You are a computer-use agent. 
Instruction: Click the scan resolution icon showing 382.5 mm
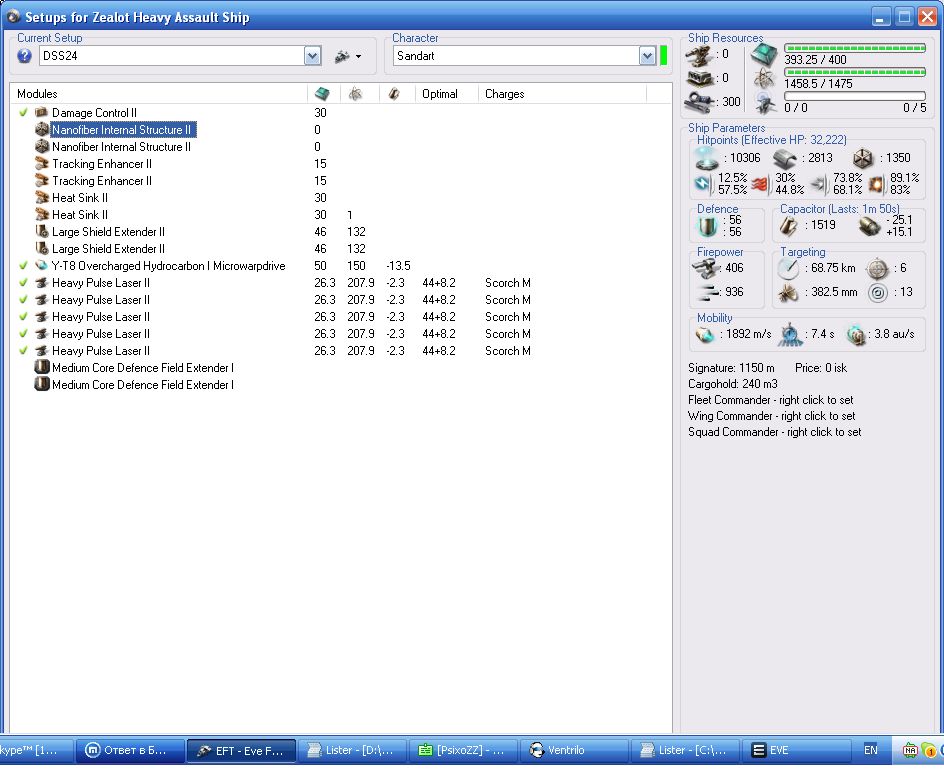tap(787, 293)
